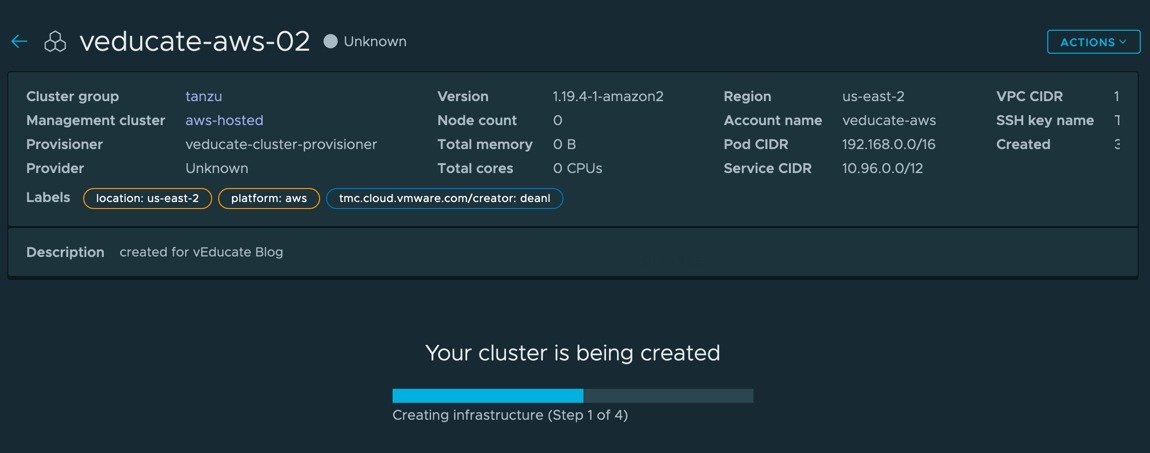The height and width of the screenshot is (453, 1150).
Task: Click the cluster hexagon icon beside the title
Action: pos(55,43)
